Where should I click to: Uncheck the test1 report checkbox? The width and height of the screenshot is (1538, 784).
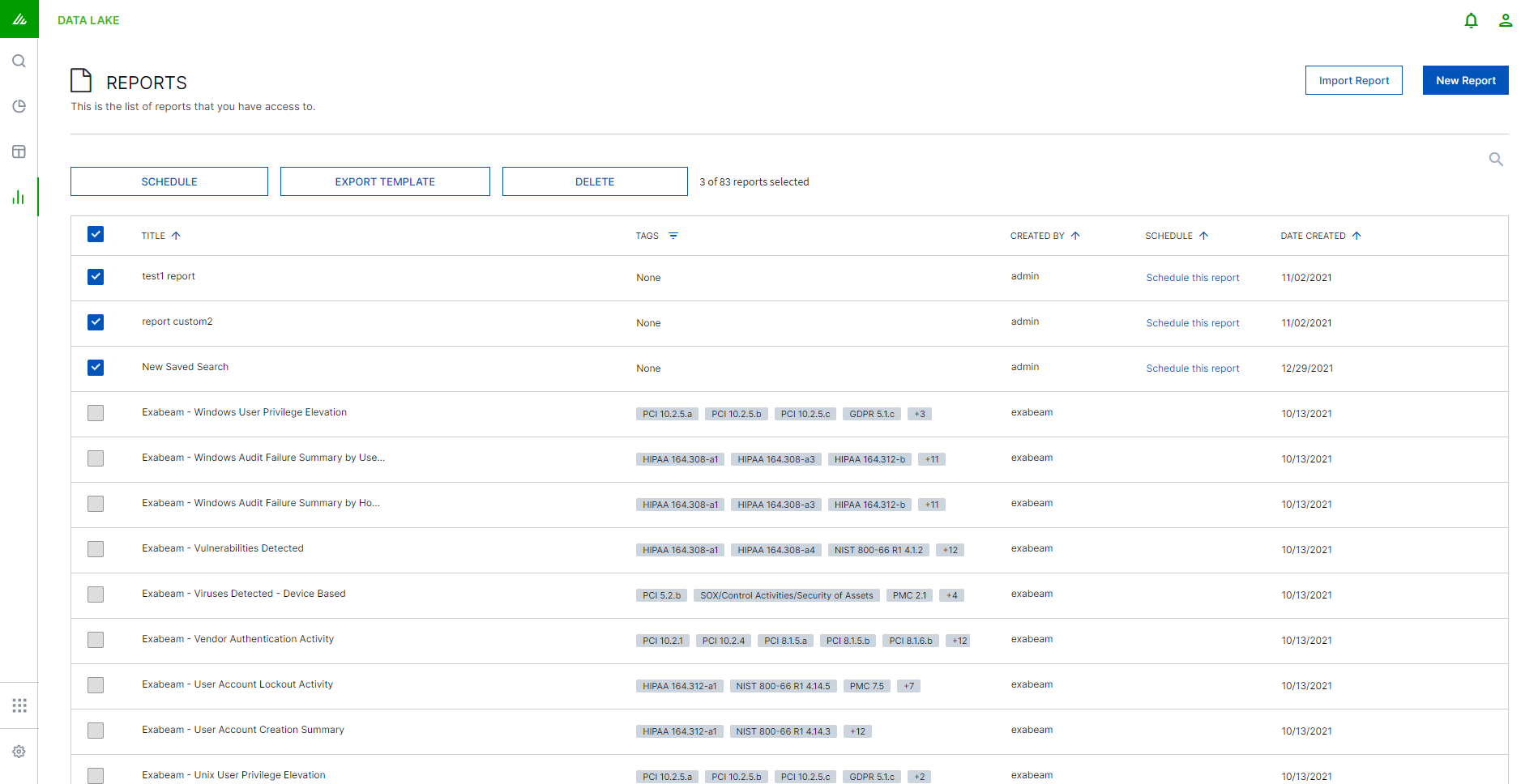click(96, 277)
